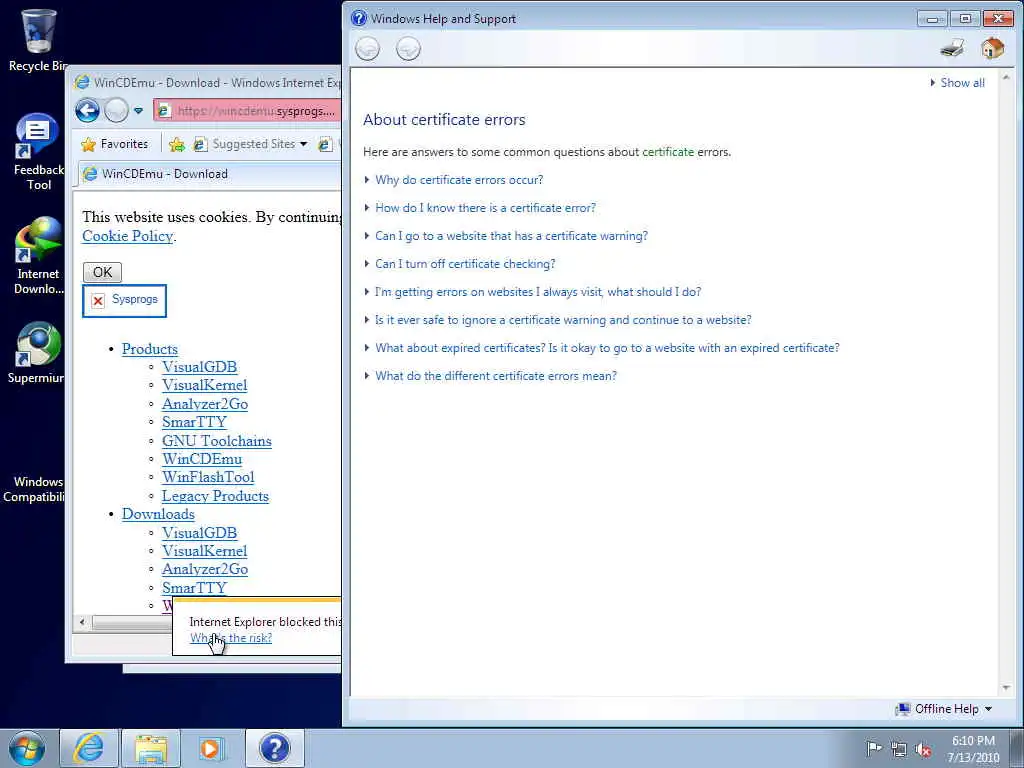This screenshot has width=1024, height=768.
Task: Expand 'Can I go to a website that has a certificate warning?'
Action: coord(511,236)
